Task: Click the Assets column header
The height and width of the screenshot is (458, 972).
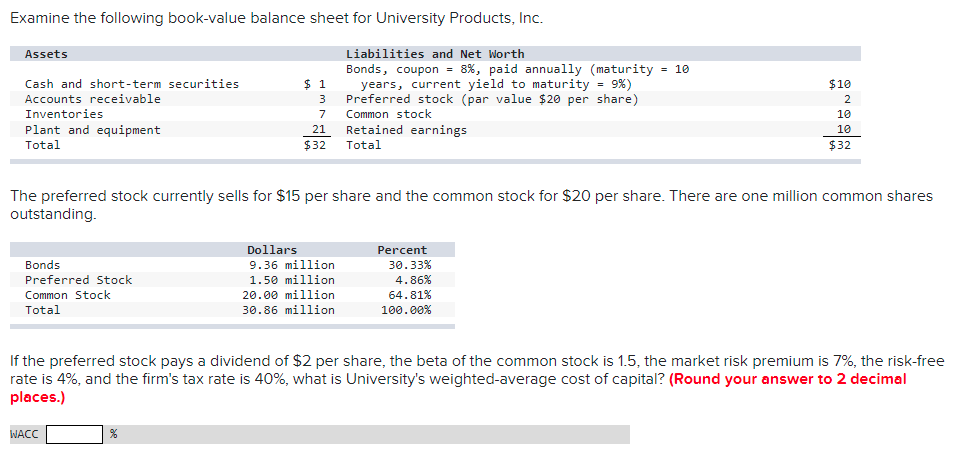Action: pos(46,54)
